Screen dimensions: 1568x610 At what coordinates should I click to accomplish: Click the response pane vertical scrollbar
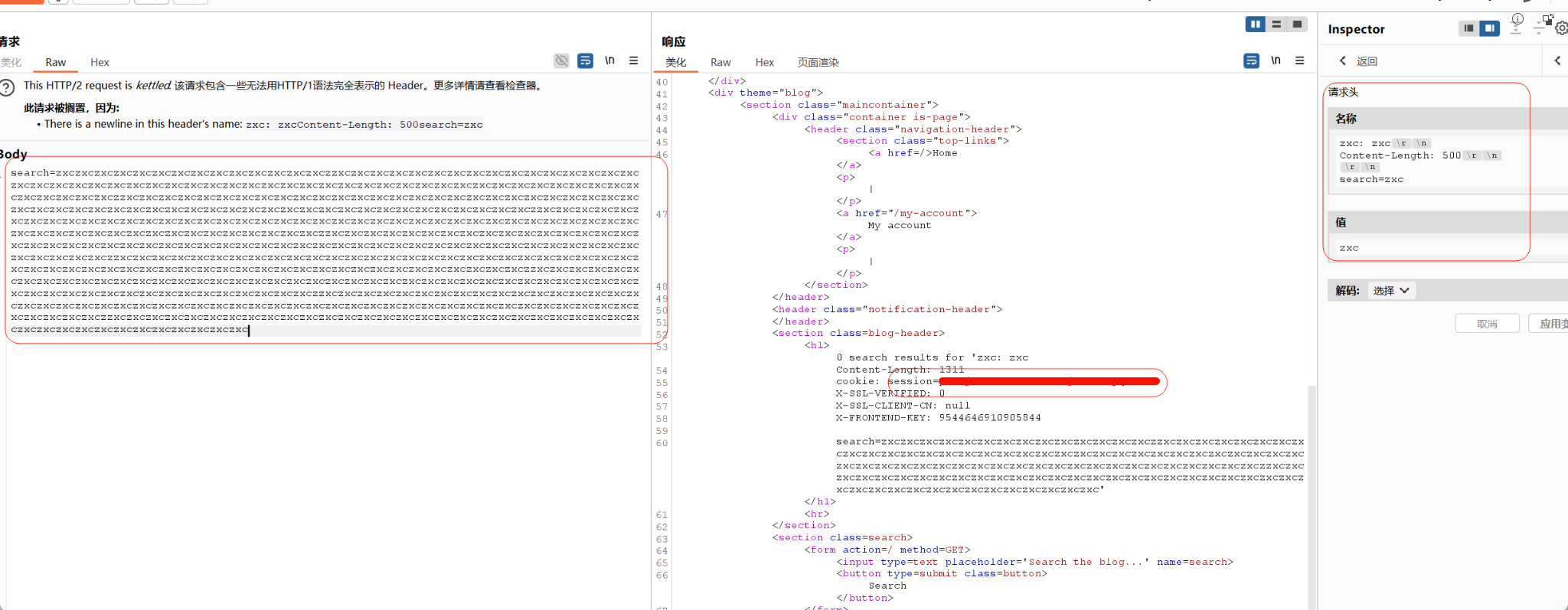click(x=1312, y=497)
